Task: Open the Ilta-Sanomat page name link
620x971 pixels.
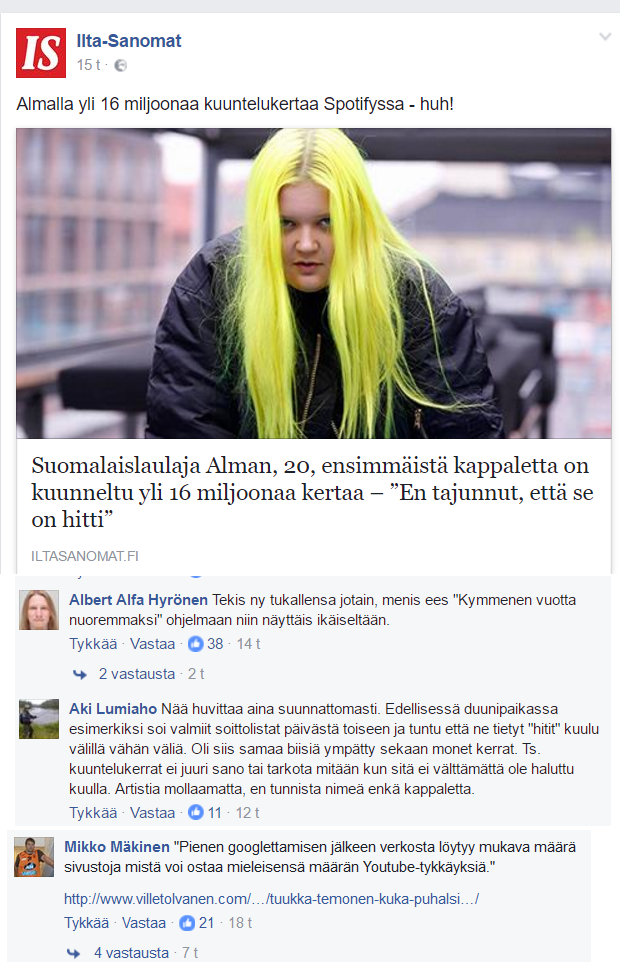Action: [x=129, y=41]
